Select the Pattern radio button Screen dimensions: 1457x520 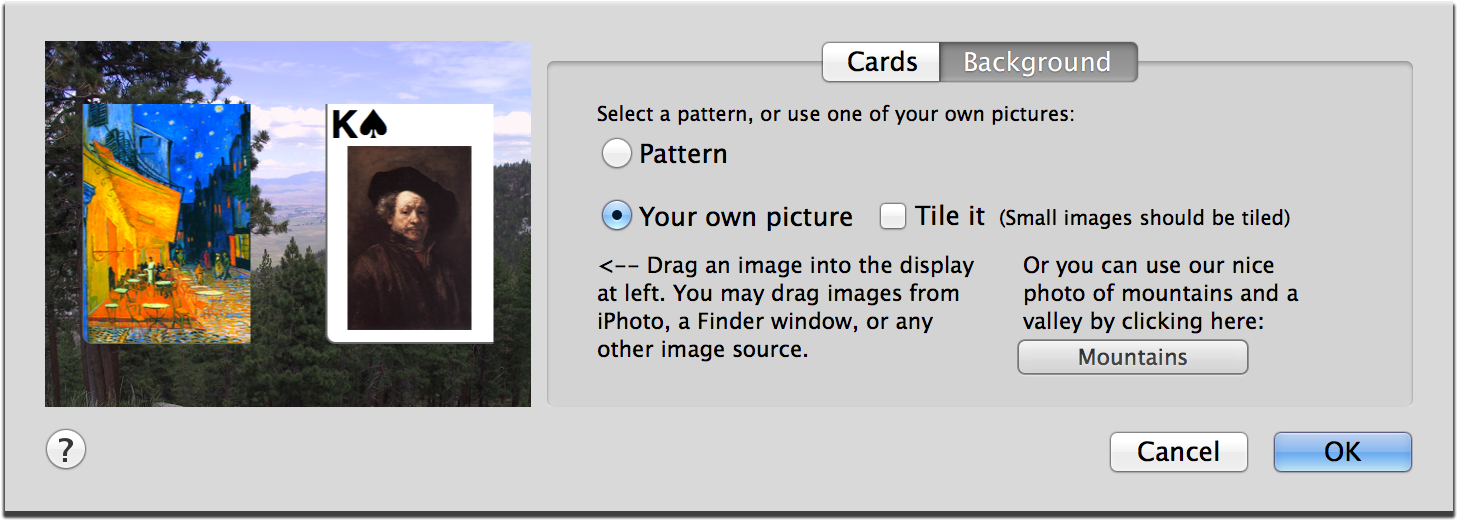click(616, 154)
